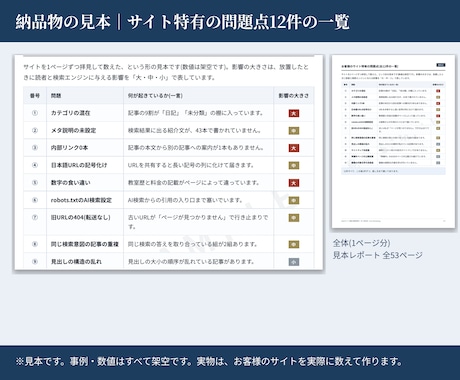Screen dimensions: 460x380
Task: Click the 中 badge in メタ説明の未設定 row
Action: 294,131
